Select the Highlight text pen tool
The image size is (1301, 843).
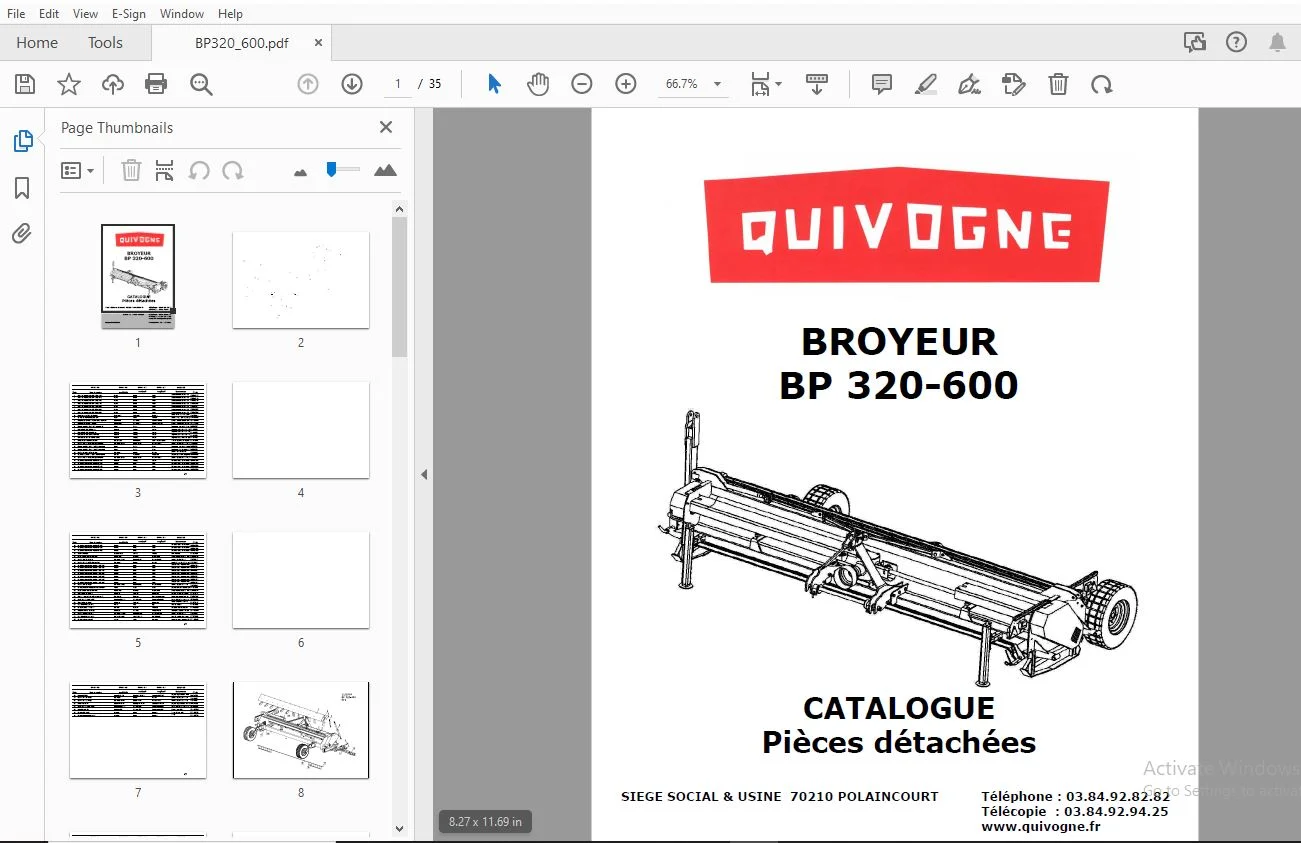coord(926,84)
